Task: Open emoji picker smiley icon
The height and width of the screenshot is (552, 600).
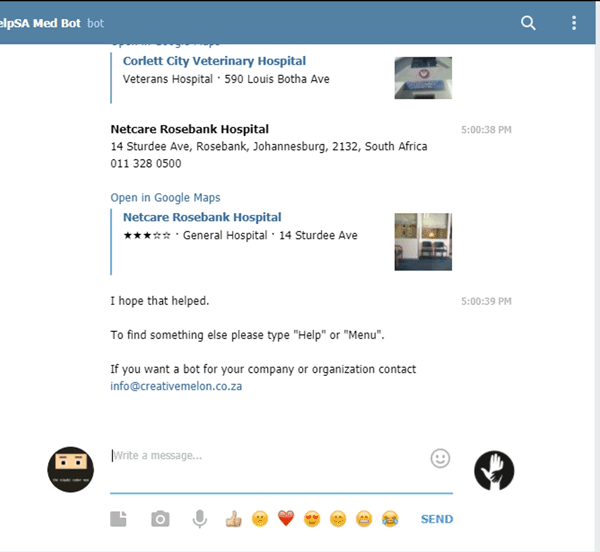Action: [440, 458]
